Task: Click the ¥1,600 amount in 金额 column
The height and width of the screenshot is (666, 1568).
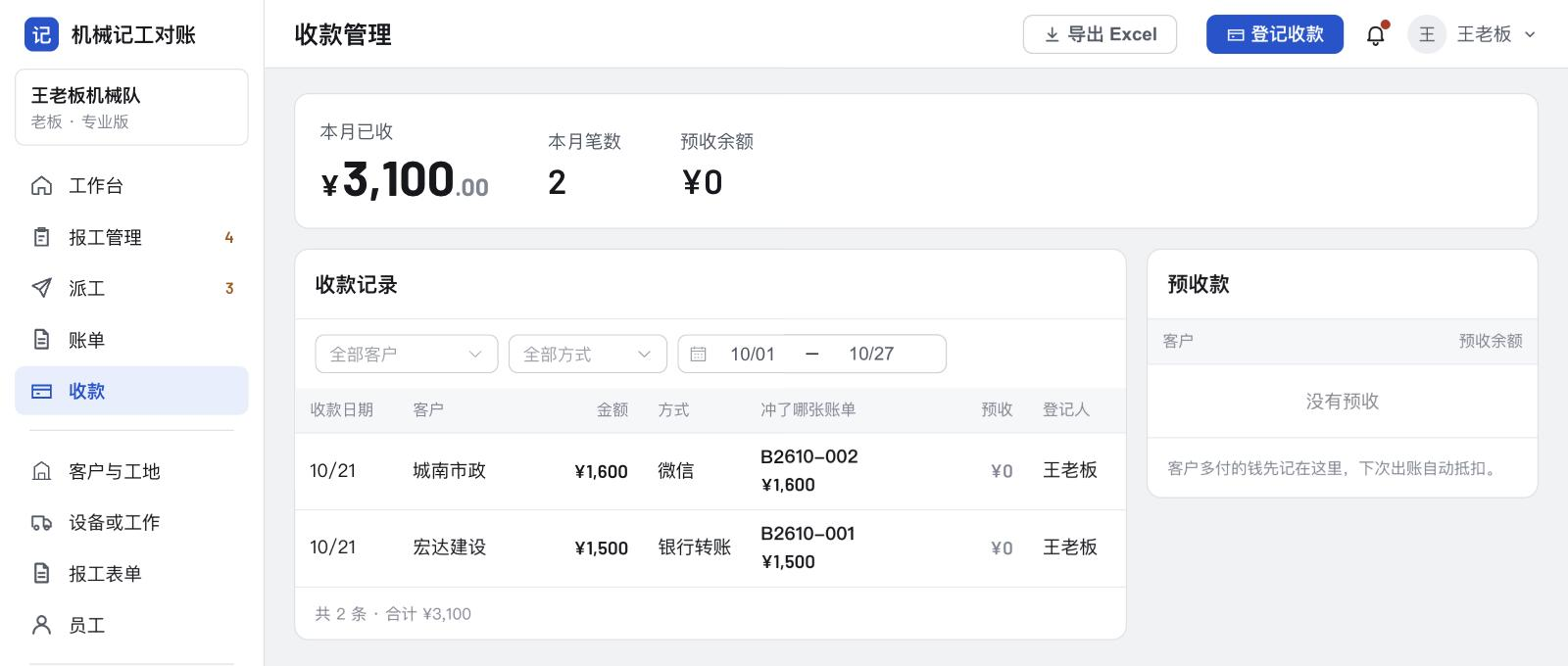Action: tap(601, 471)
